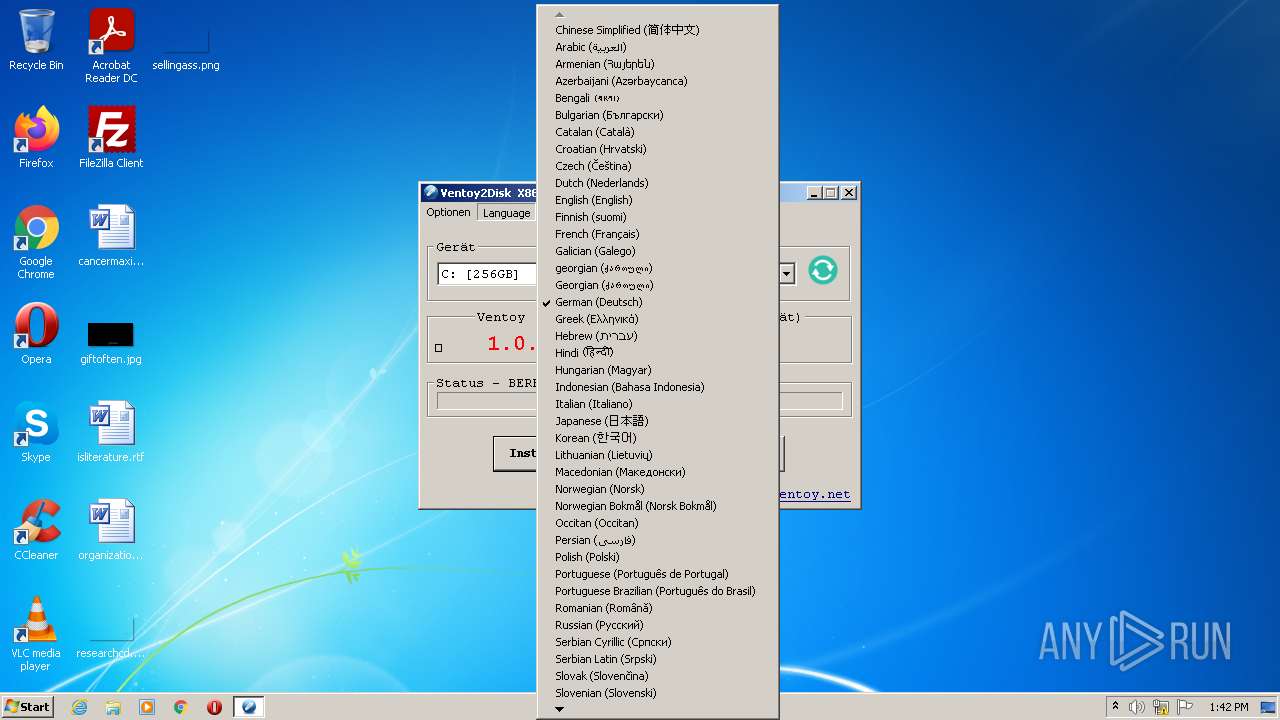Select Indonesian (Bahasa Indonesia) language
Screen dimensions: 1280x720
(658, 387)
